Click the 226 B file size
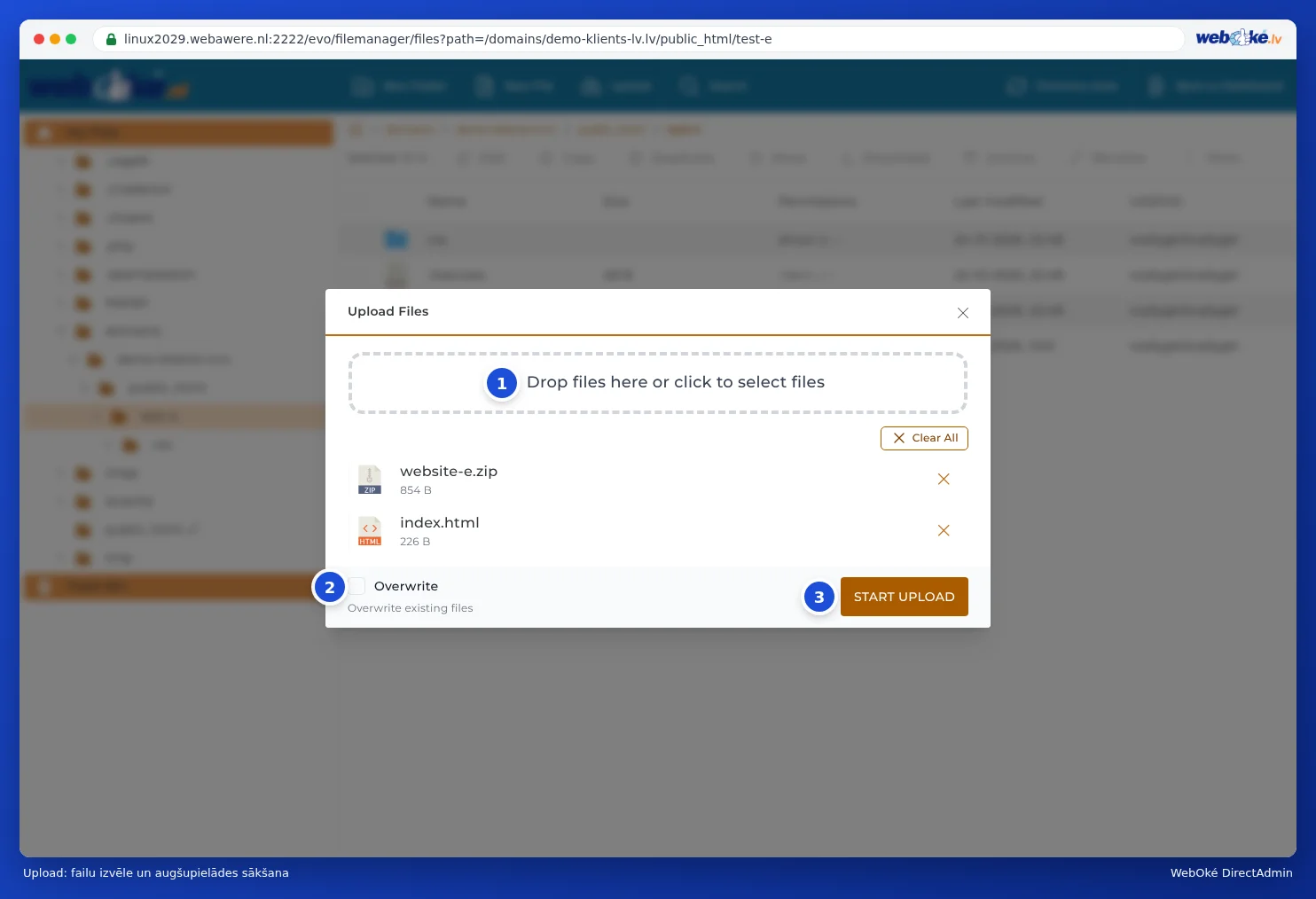The image size is (1316, 899). point(415,542)
